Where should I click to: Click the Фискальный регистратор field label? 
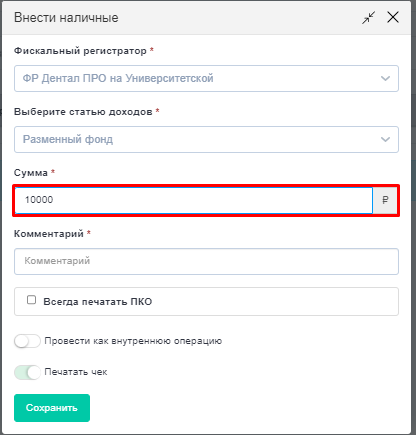pos(80,51)
